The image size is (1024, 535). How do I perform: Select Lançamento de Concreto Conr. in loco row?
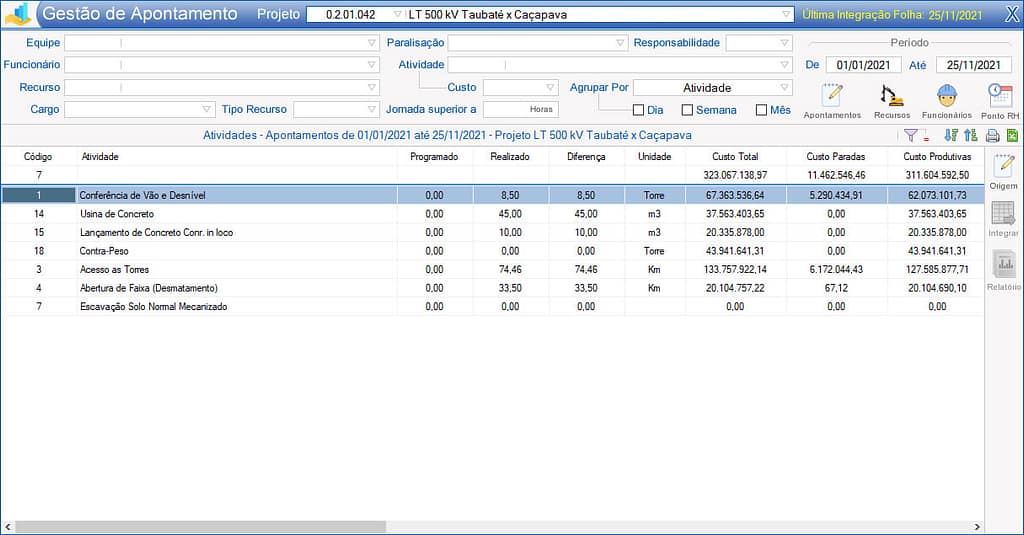pyautogui.click(x=493, y=233)
